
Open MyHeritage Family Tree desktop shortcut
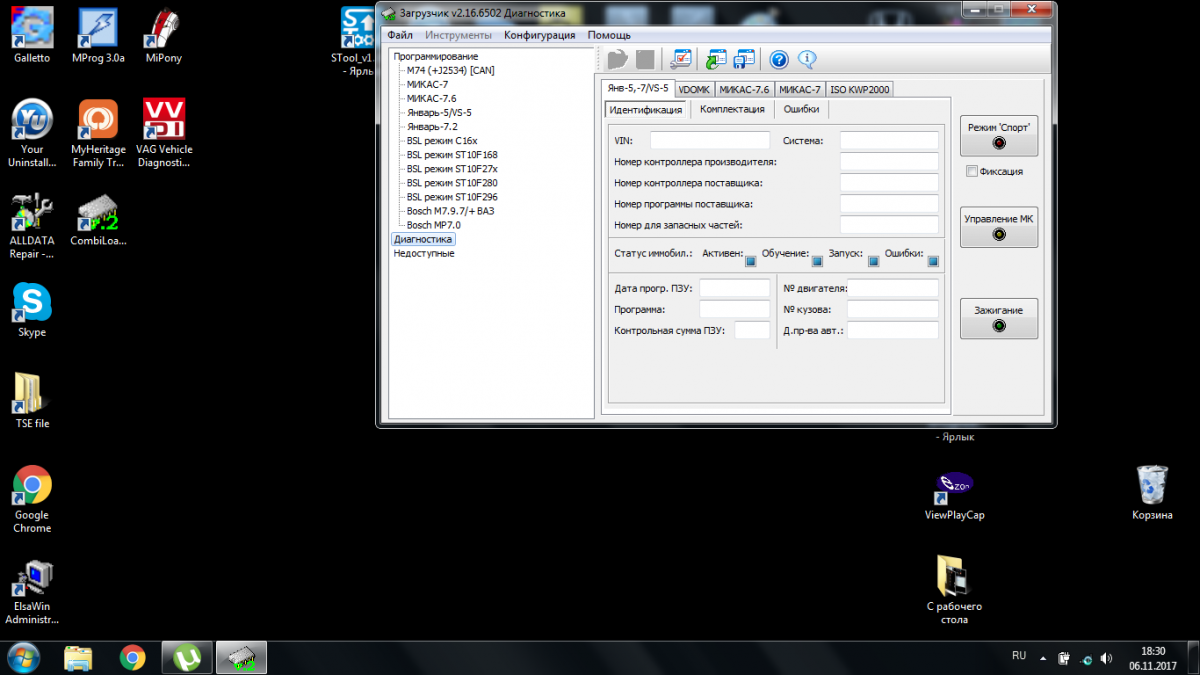pyautogui.click(x=98, y=134)
